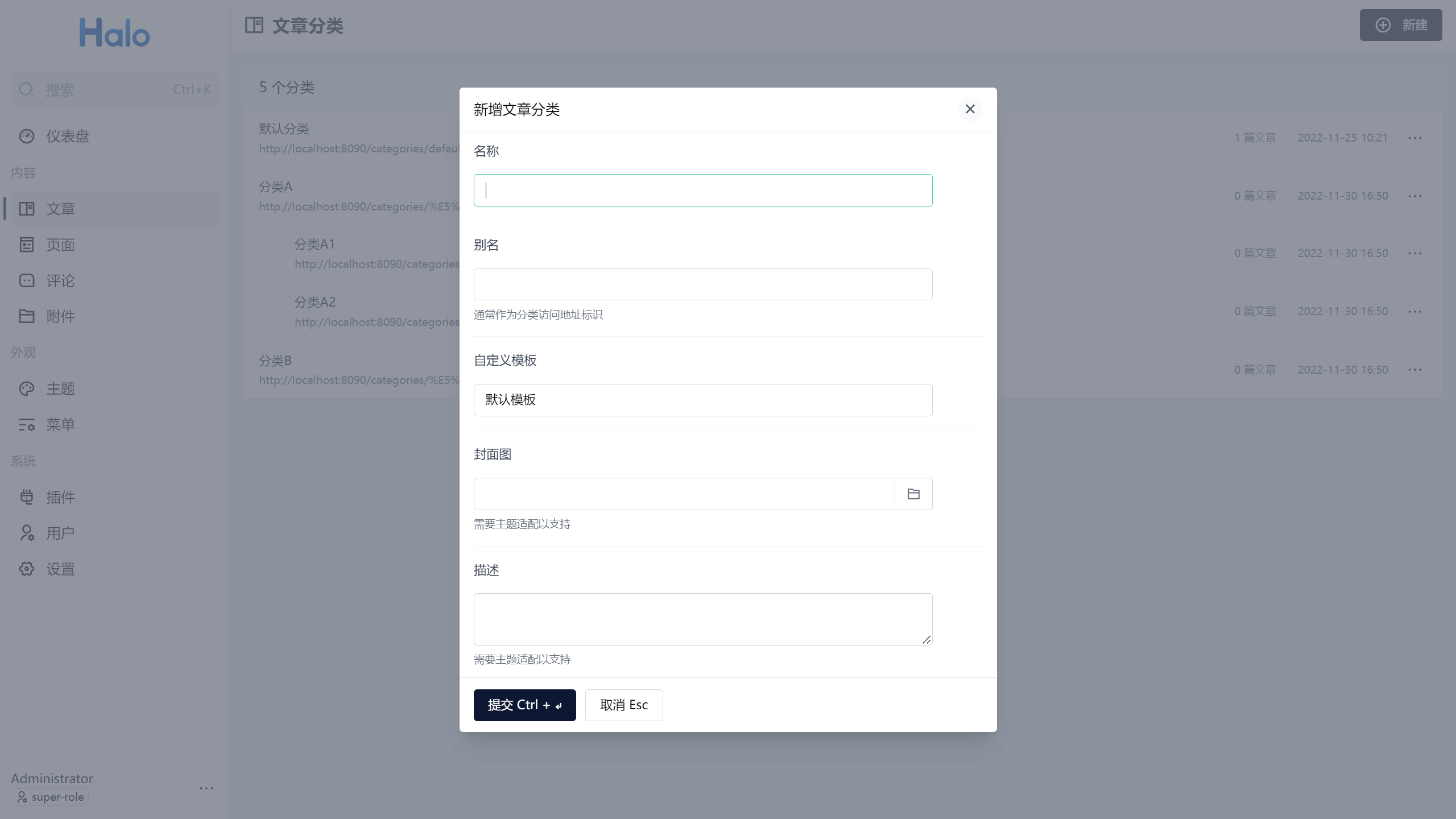Click the 插件 plug icon

(27, 497)
